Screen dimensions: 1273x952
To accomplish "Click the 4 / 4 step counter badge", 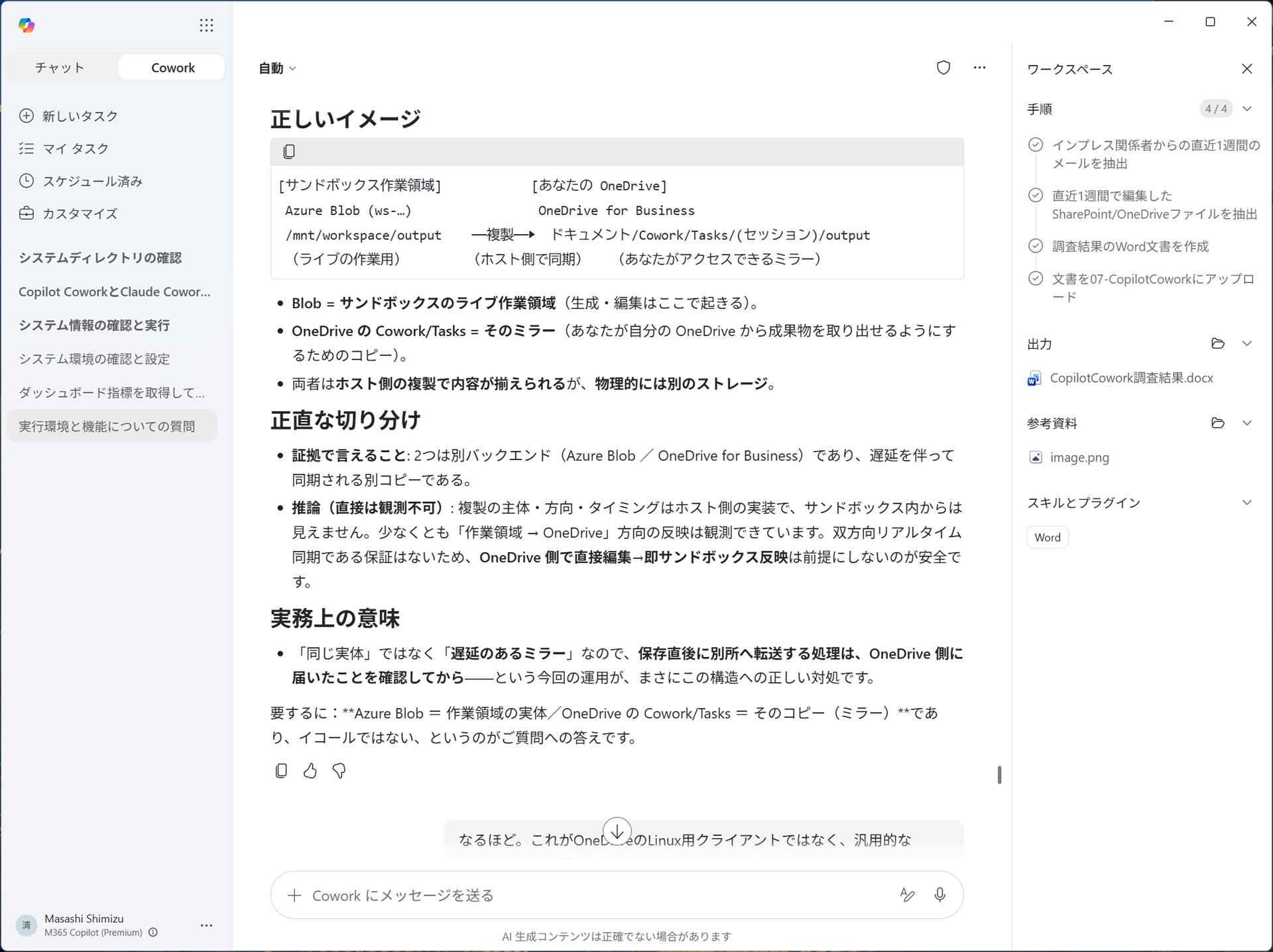I will click(x=1215, y=109).
